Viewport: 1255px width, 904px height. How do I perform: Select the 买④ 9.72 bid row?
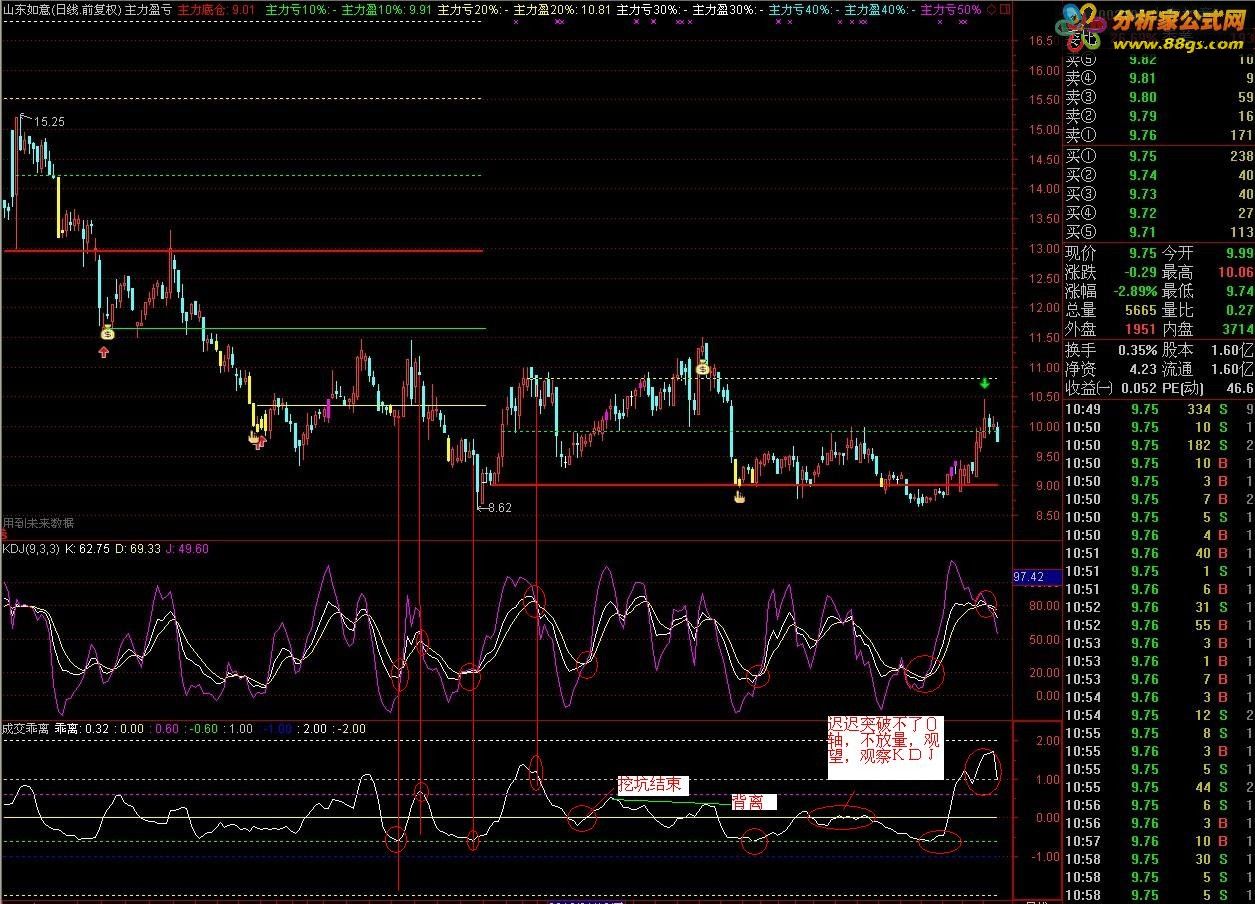tap(1159, 213)
